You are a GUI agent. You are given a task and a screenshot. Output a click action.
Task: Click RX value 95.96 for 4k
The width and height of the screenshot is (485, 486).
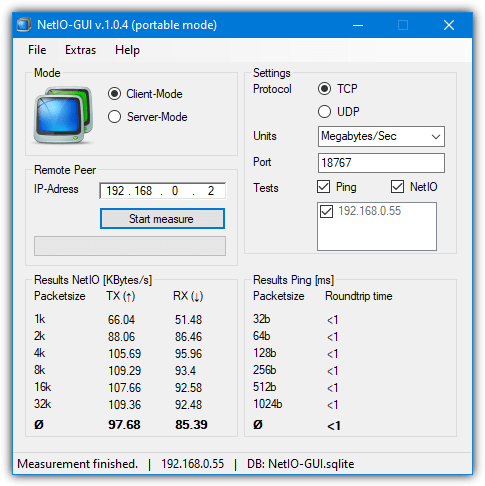[x=188, y=354]
